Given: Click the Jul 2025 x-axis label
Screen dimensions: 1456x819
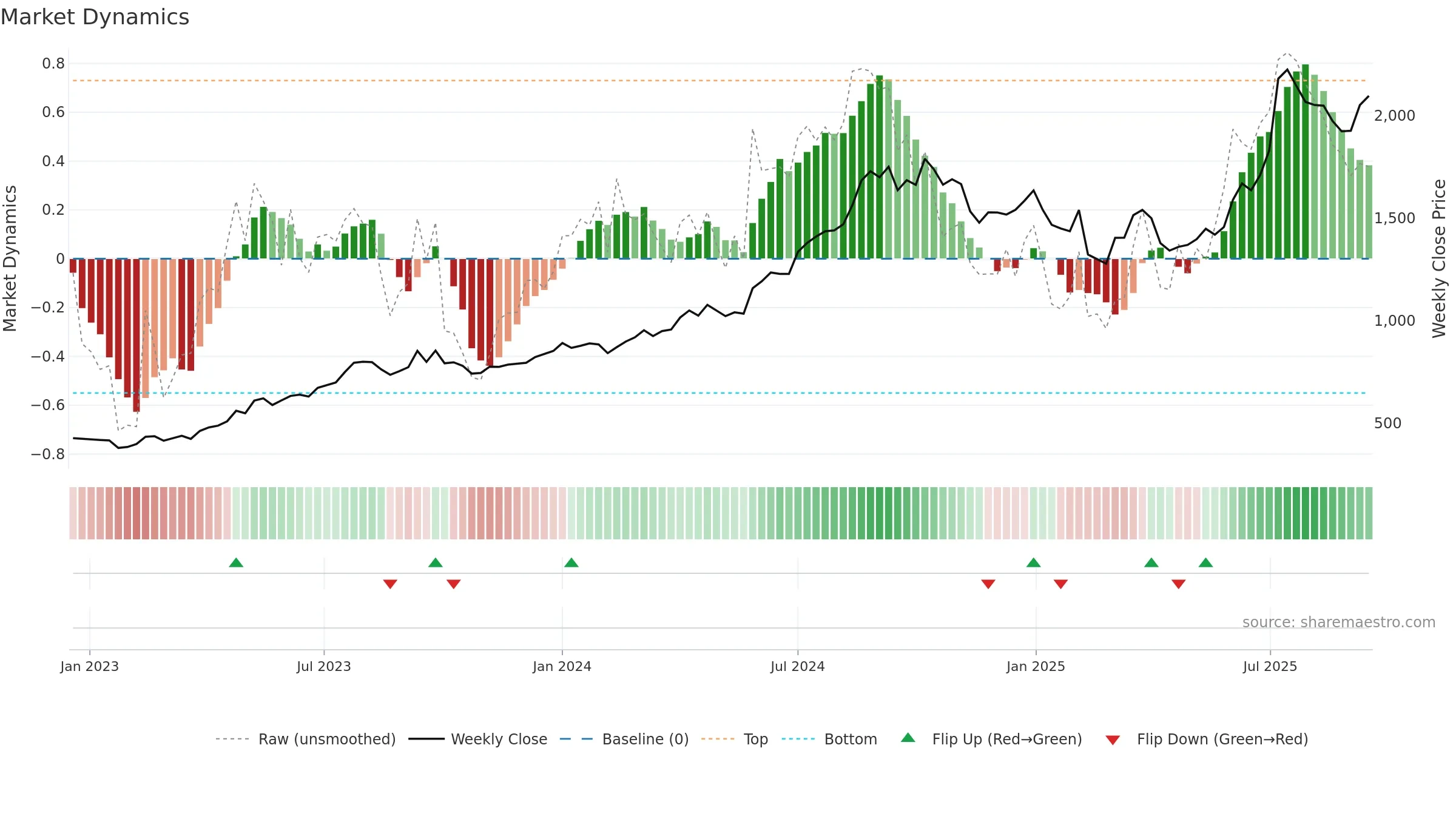Looking at the screenshot, I should [1270, 666].
